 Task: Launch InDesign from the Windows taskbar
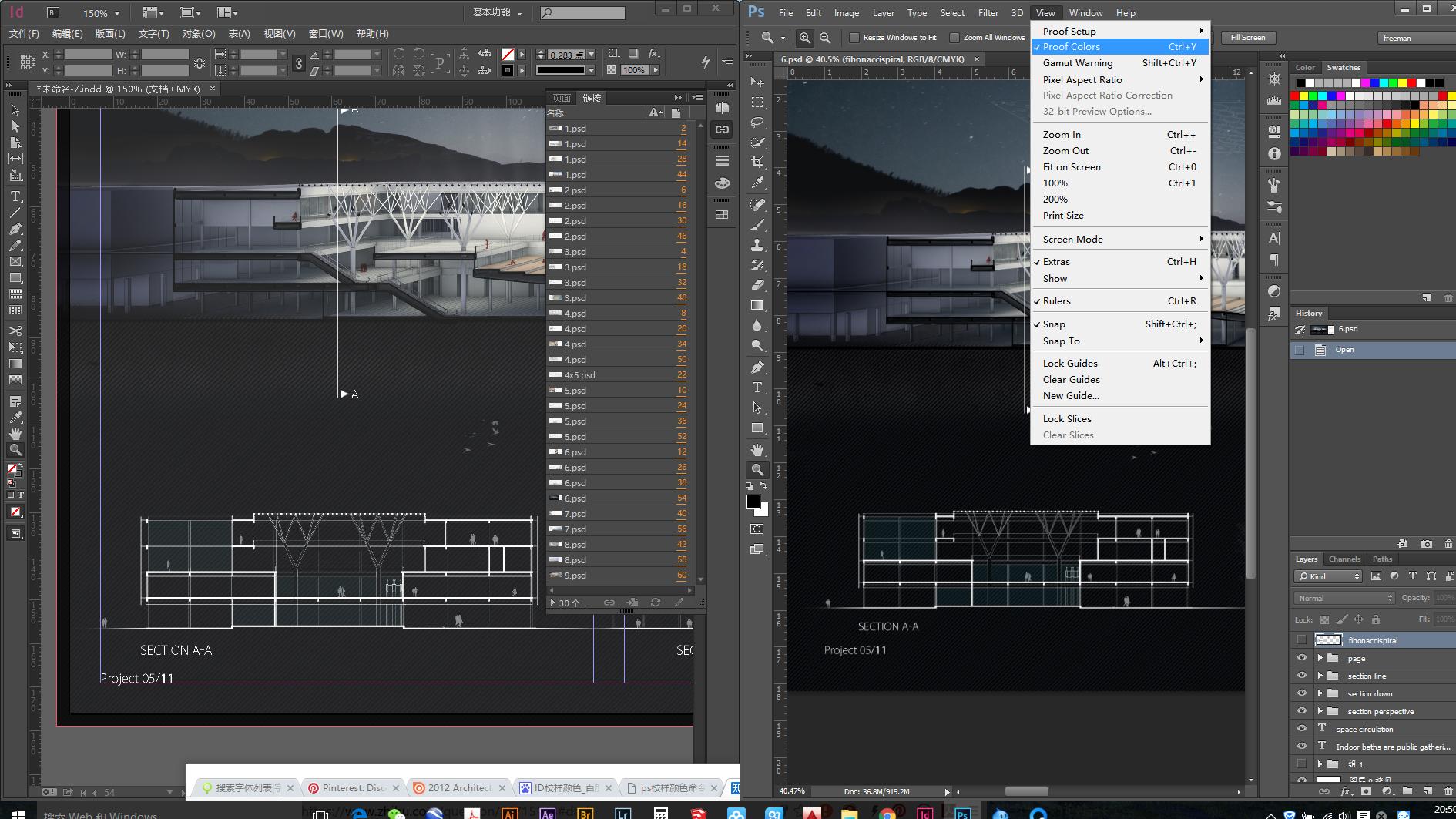[x=924, y=814]
